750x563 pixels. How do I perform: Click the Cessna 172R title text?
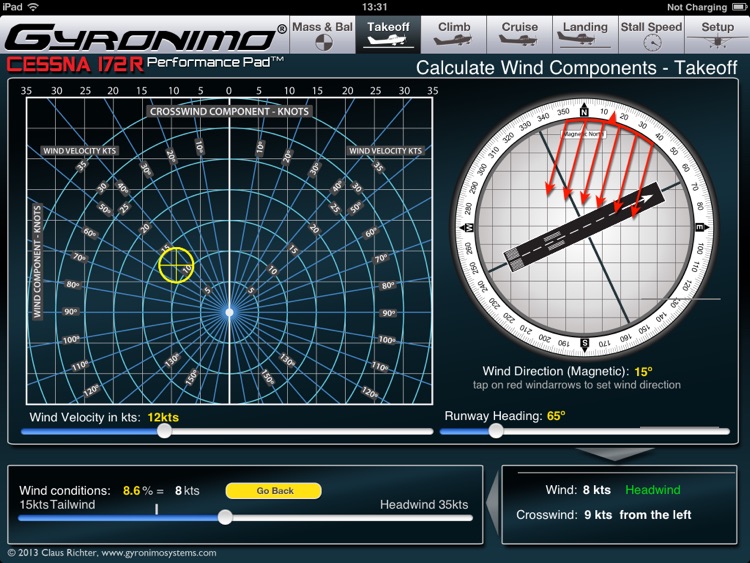75,65
